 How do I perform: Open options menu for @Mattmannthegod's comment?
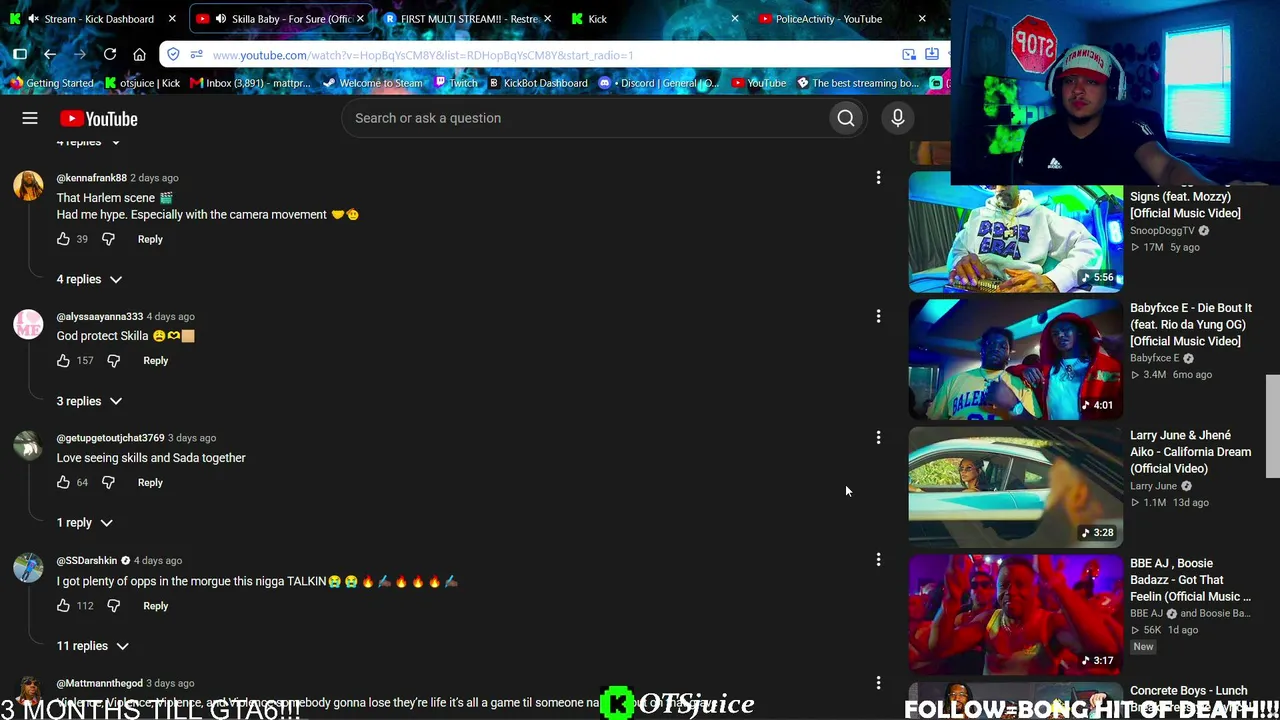878,683
